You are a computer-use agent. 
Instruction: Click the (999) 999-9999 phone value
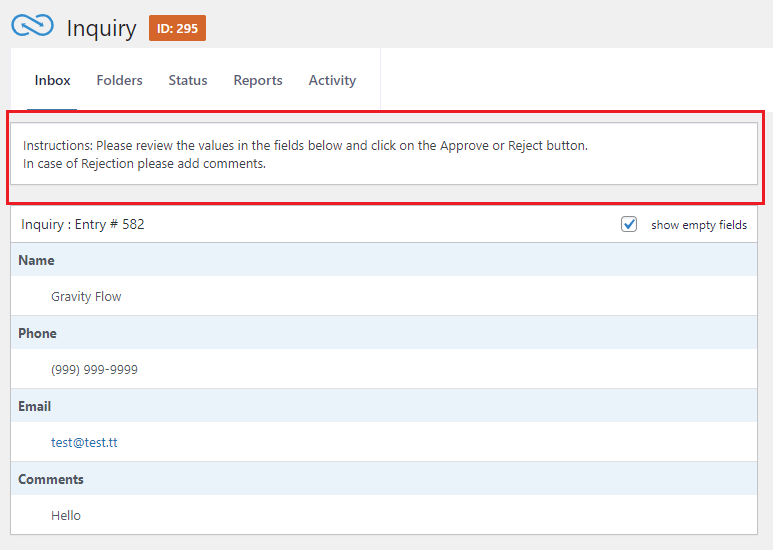click(94, 369)
